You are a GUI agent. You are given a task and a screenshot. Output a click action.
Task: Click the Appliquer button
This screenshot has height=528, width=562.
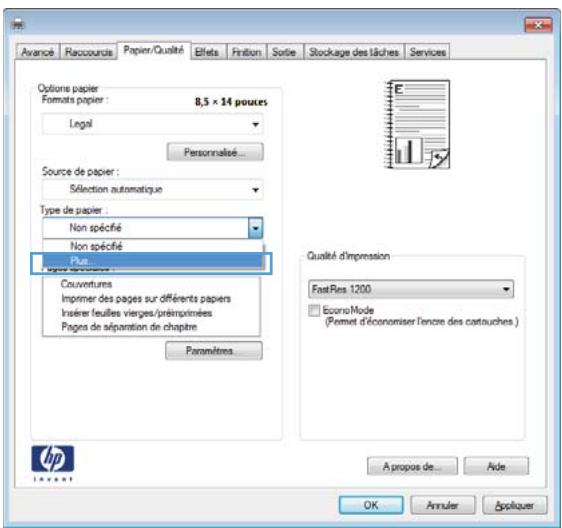click(515, 505)
